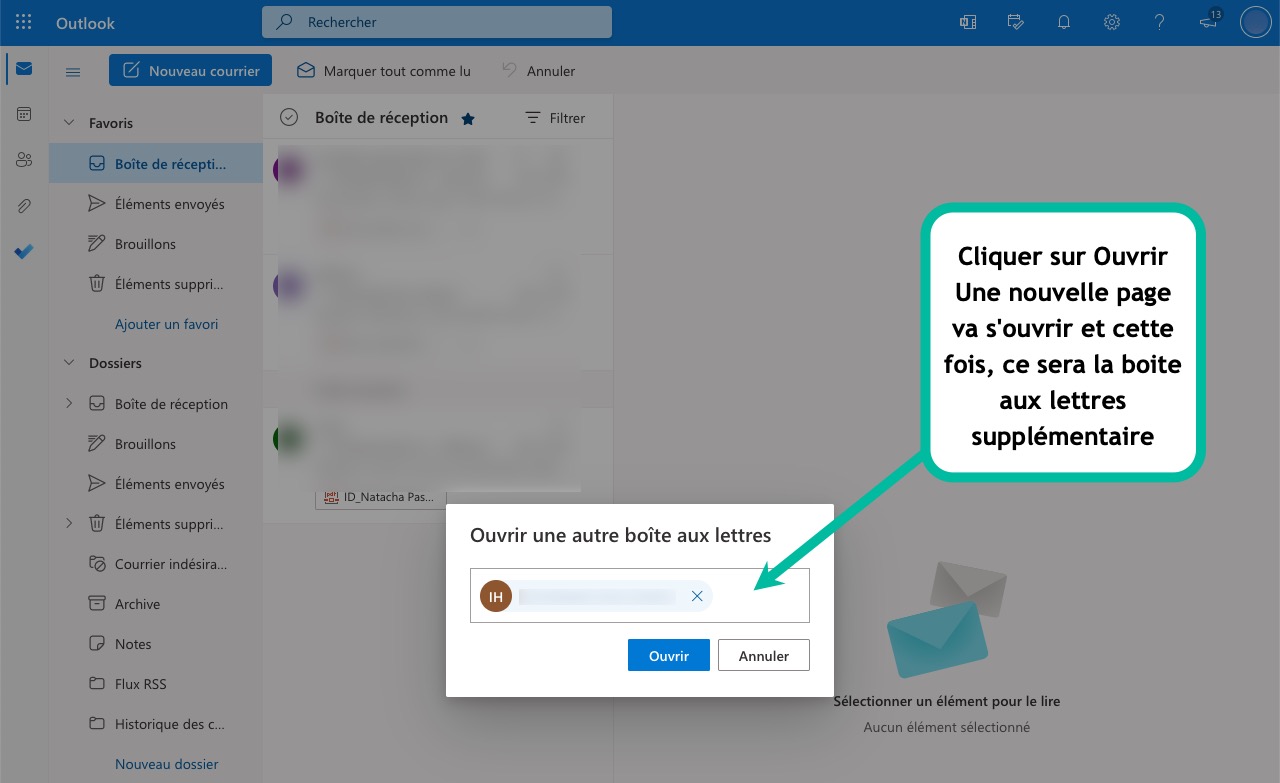
Task: Open the Filtrer menu
Action: pyautogui.click(x=555, y=118)
